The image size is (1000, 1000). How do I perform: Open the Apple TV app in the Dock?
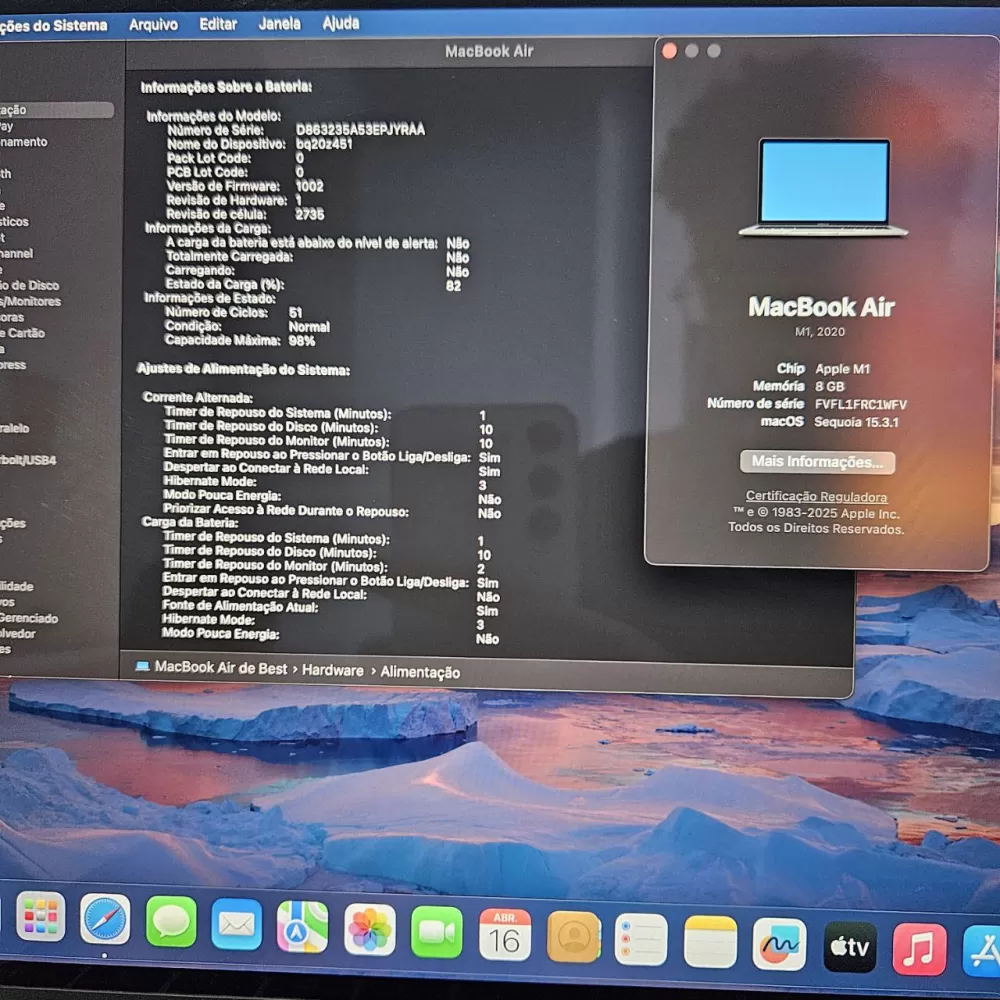pos(850,947)
